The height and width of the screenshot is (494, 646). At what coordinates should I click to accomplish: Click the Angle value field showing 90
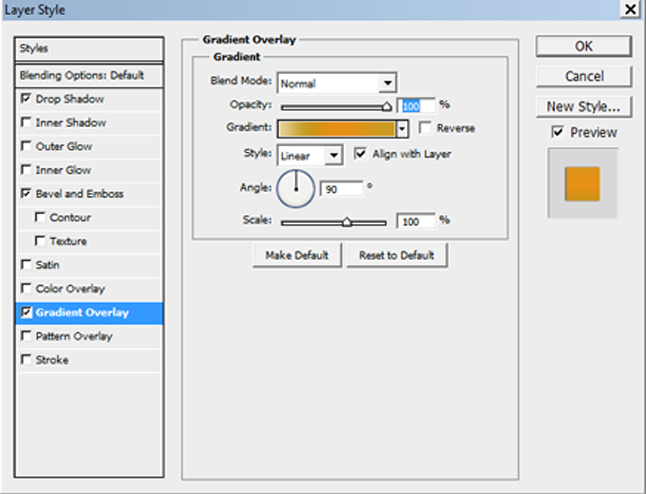342,189
